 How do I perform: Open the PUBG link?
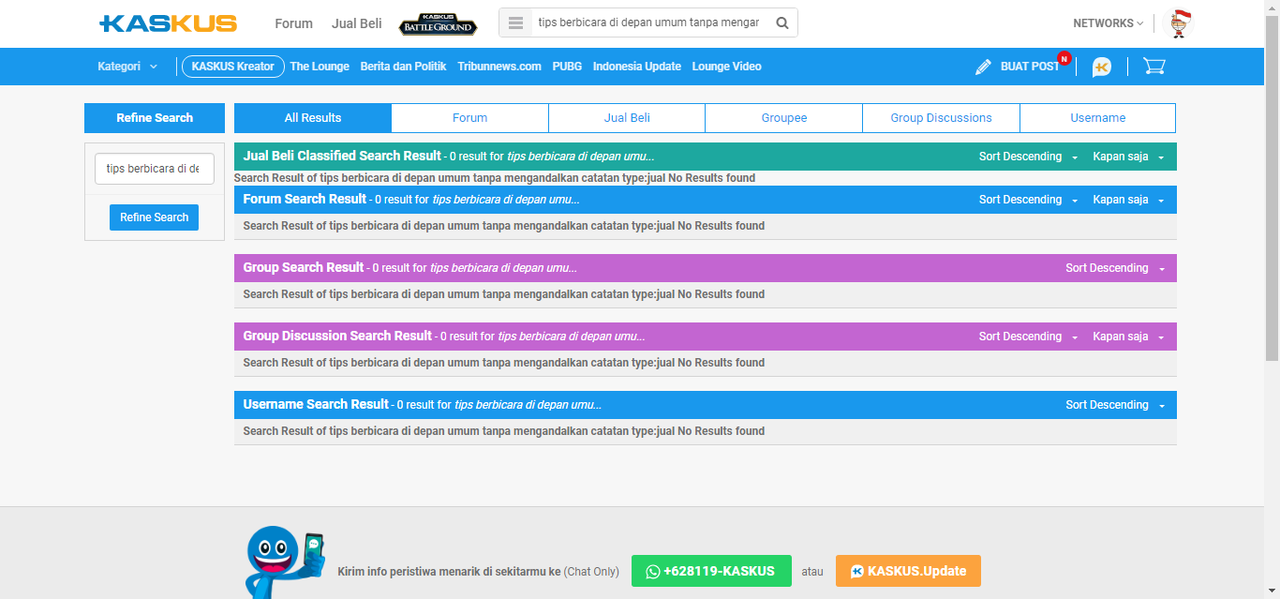pos(567,67)
